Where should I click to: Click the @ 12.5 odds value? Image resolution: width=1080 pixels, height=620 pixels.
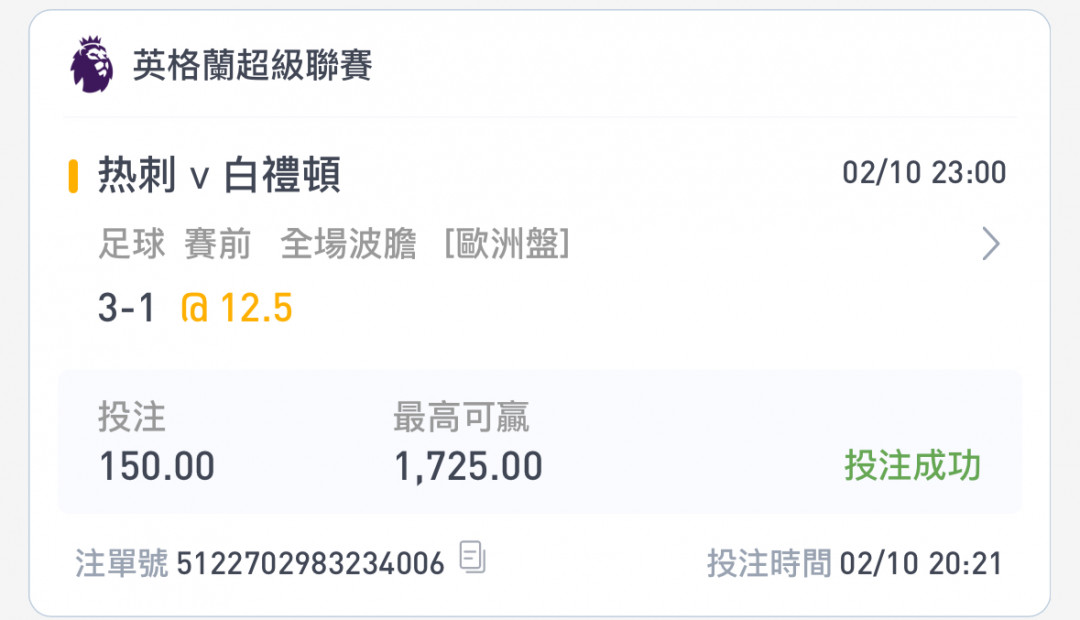tap(236, 307)
